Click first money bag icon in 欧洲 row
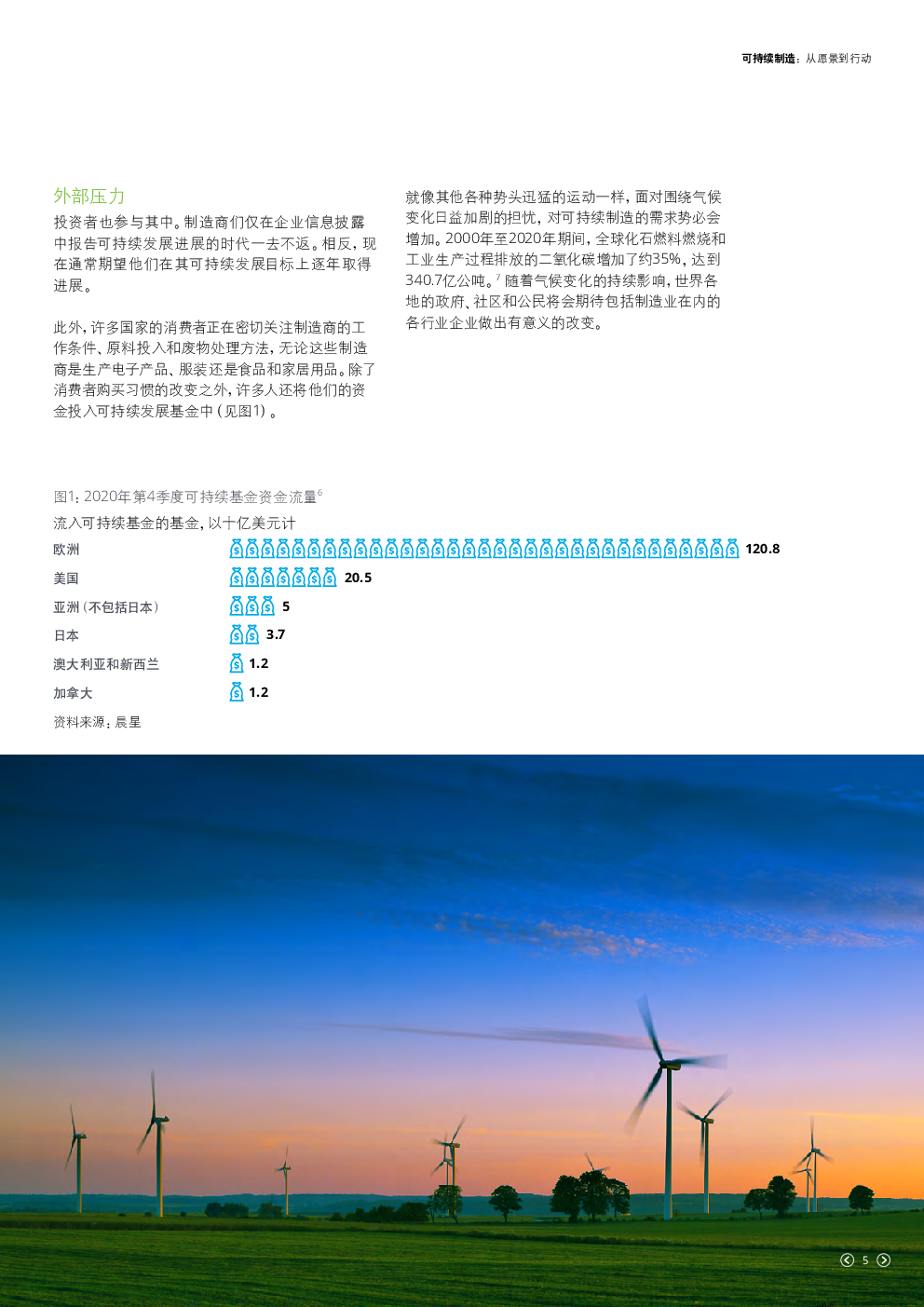Viewport: 924px width, 1307px height. coord(237,548)
